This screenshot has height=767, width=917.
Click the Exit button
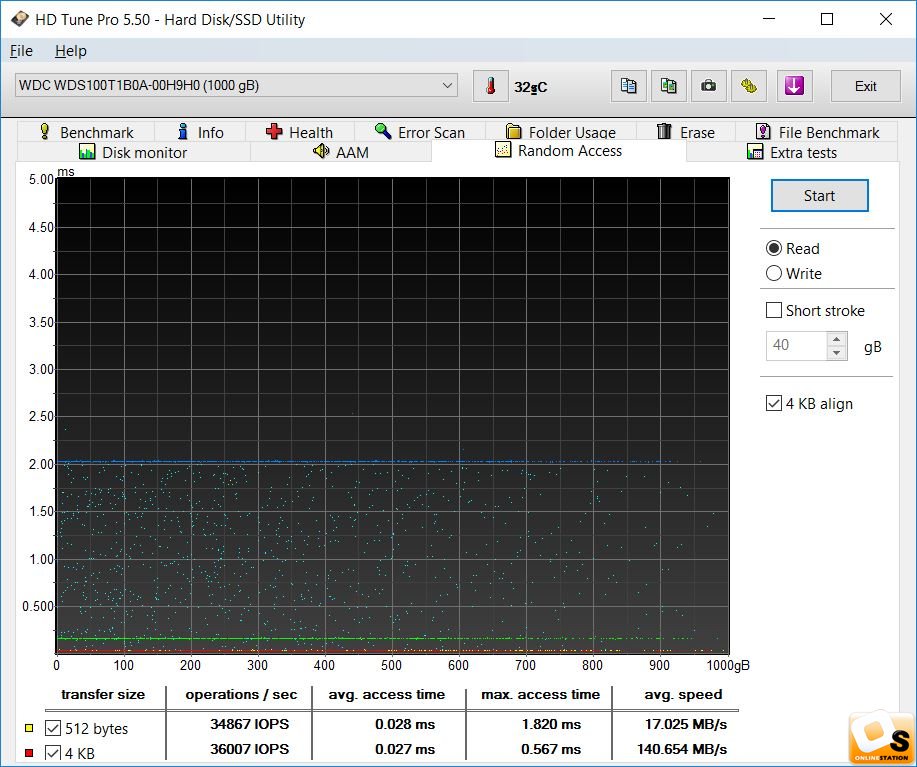point(866,86)
